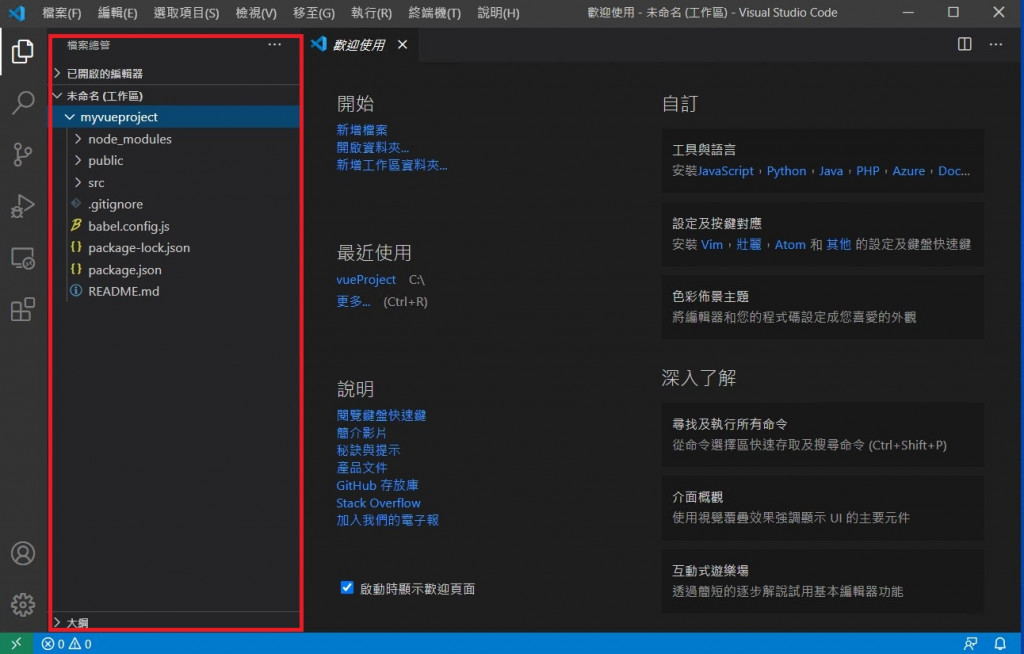Viewport: 1024px width, 654px height.
Task: Open the 互動式遊樂場 card
Action: 823,581
